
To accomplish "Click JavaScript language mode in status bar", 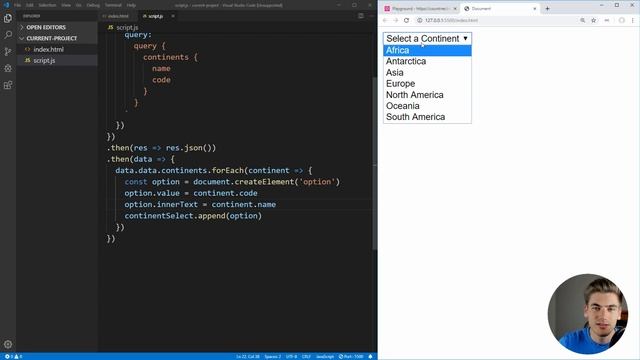I will pyautogui.click(x=325, y=356).
